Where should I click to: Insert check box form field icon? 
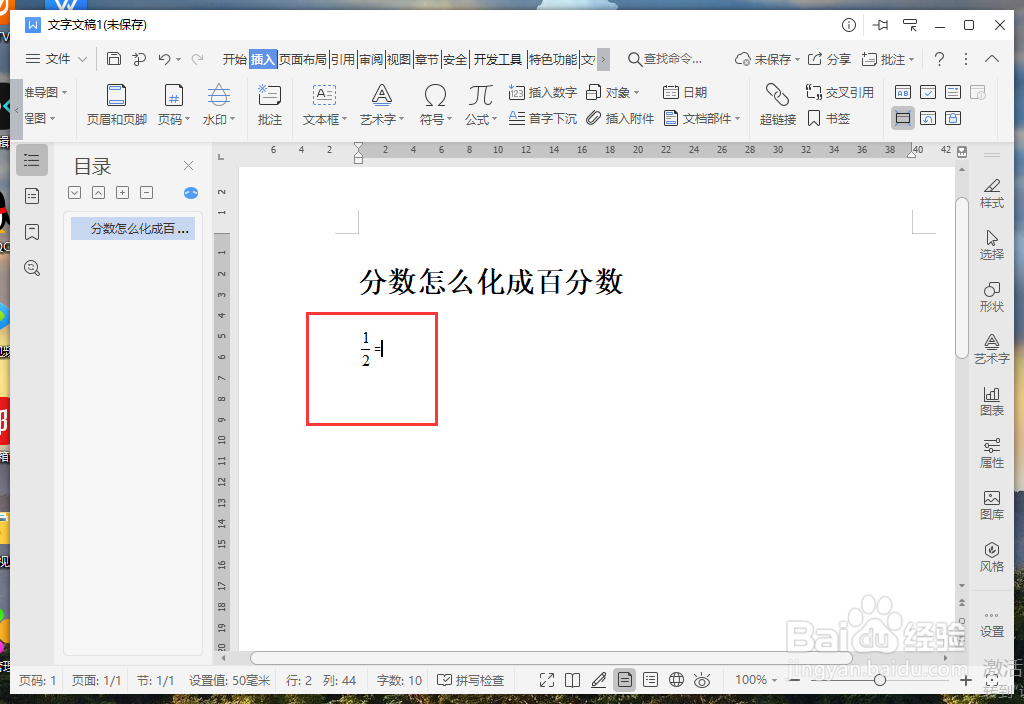click(x=927, y=92)
